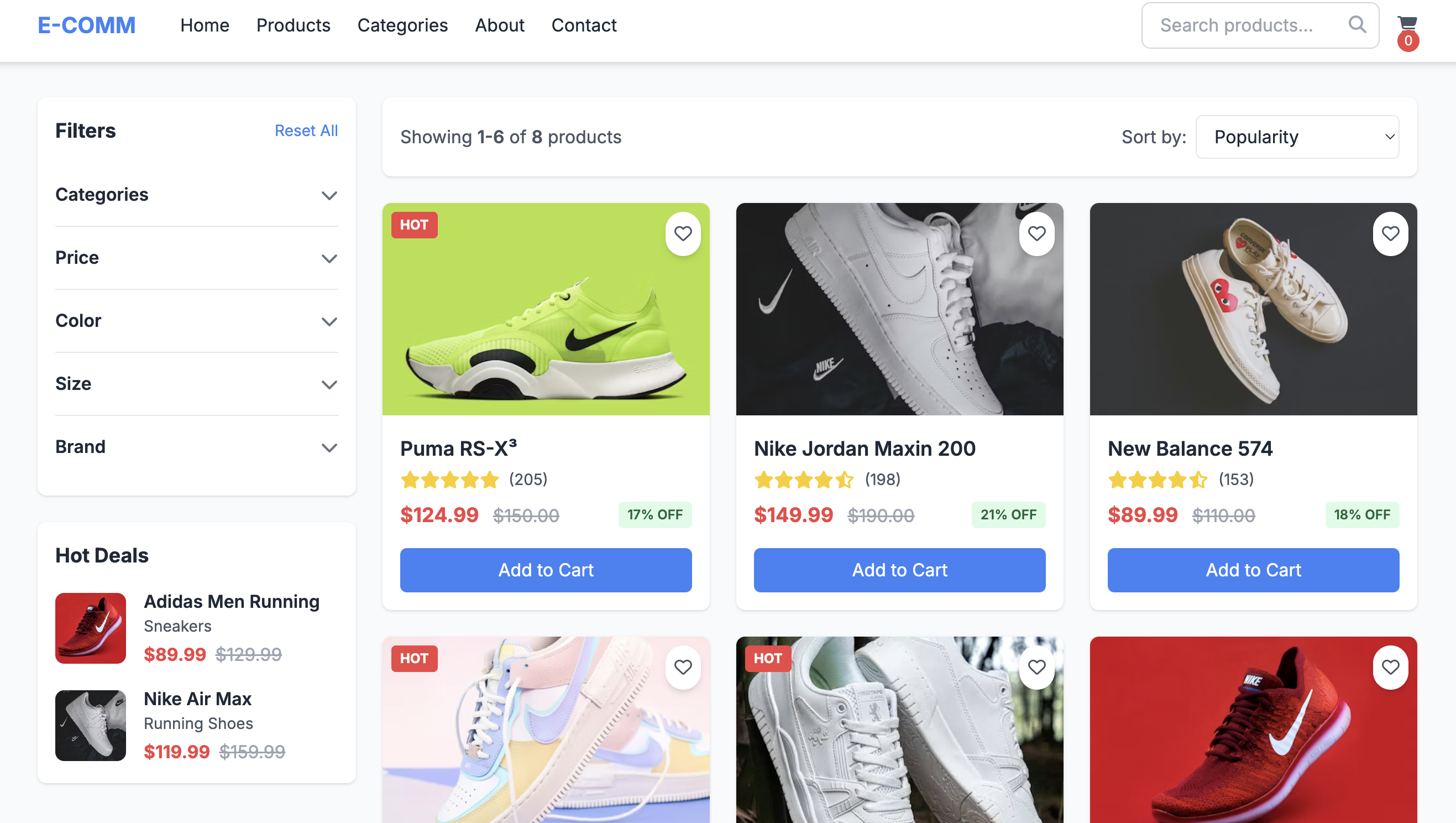Viewport: 1456px width, 823px height.
Task: Go to Home in navigation
Action: click(205, 25)
